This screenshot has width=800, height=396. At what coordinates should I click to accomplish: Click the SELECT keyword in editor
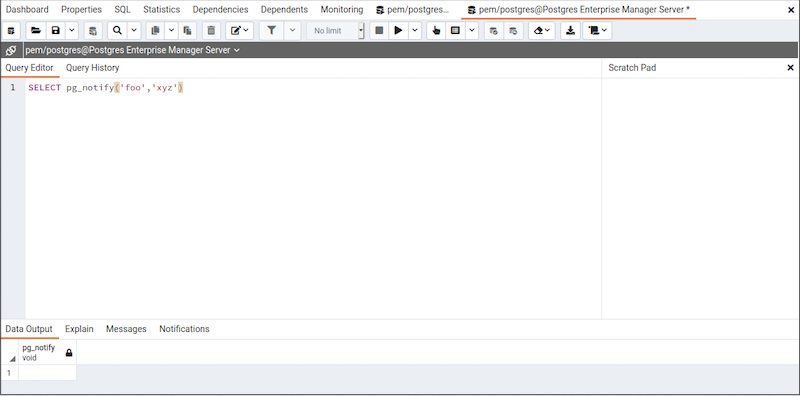coord(44,88)
